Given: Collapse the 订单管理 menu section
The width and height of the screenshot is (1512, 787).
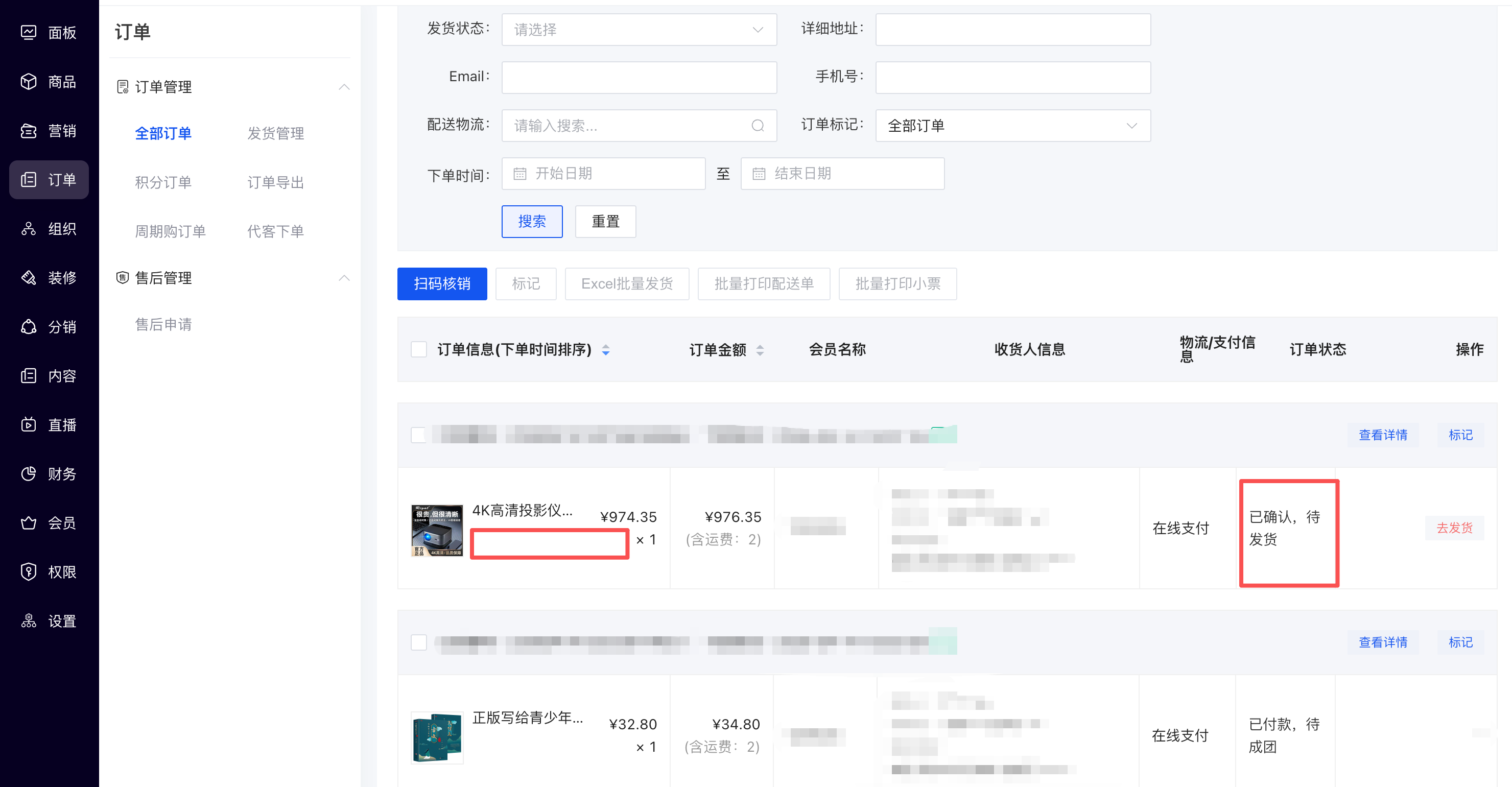Looking at the screenshot, I should point(344,87).
